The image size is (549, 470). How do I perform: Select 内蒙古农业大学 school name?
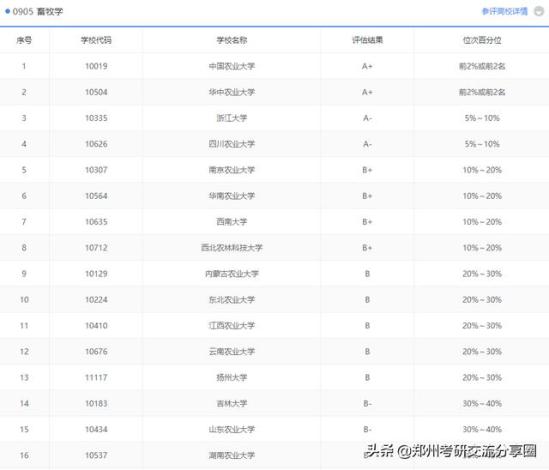point(232,274)
